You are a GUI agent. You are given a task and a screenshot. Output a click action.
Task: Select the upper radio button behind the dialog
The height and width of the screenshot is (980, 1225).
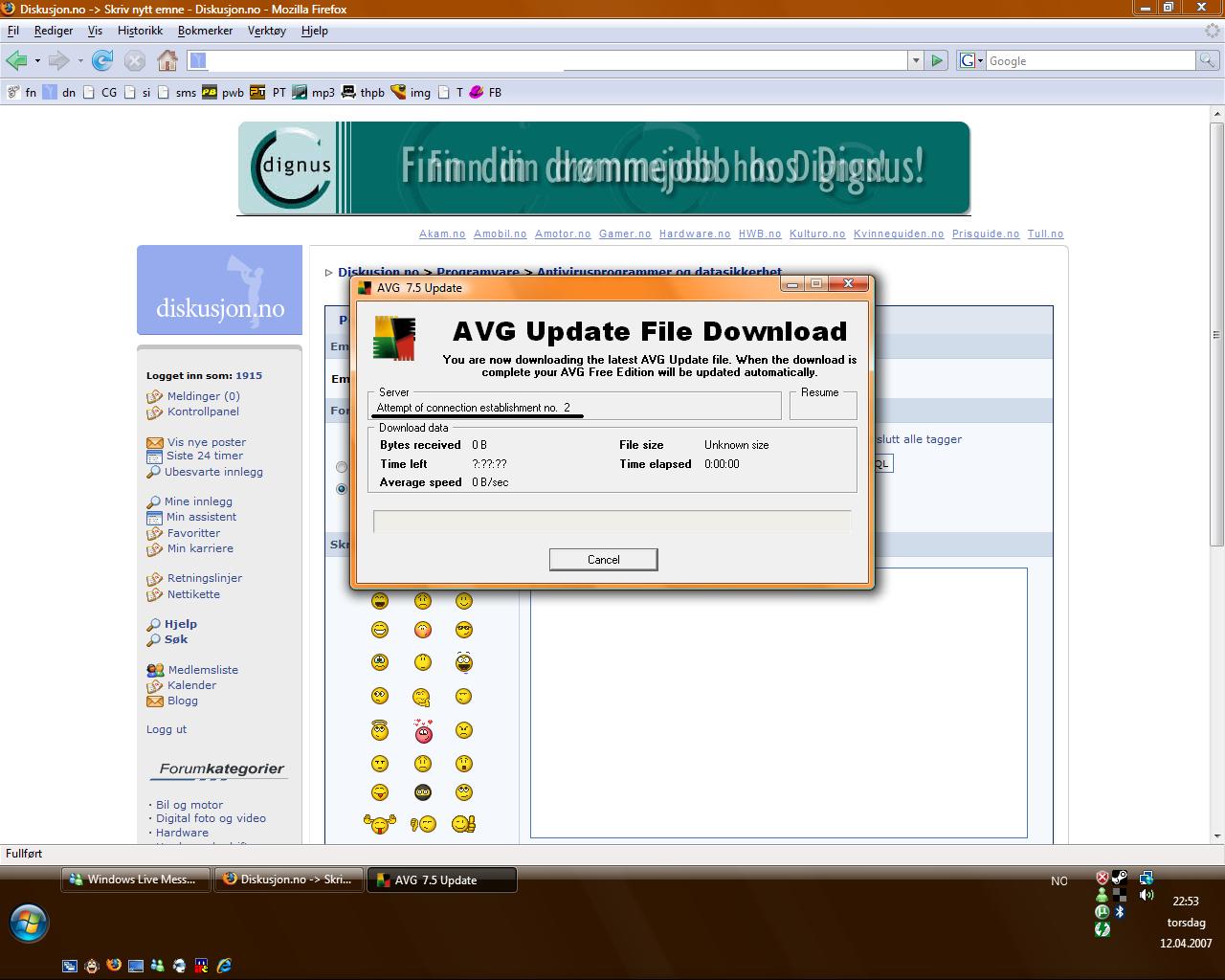pos(342,467)
